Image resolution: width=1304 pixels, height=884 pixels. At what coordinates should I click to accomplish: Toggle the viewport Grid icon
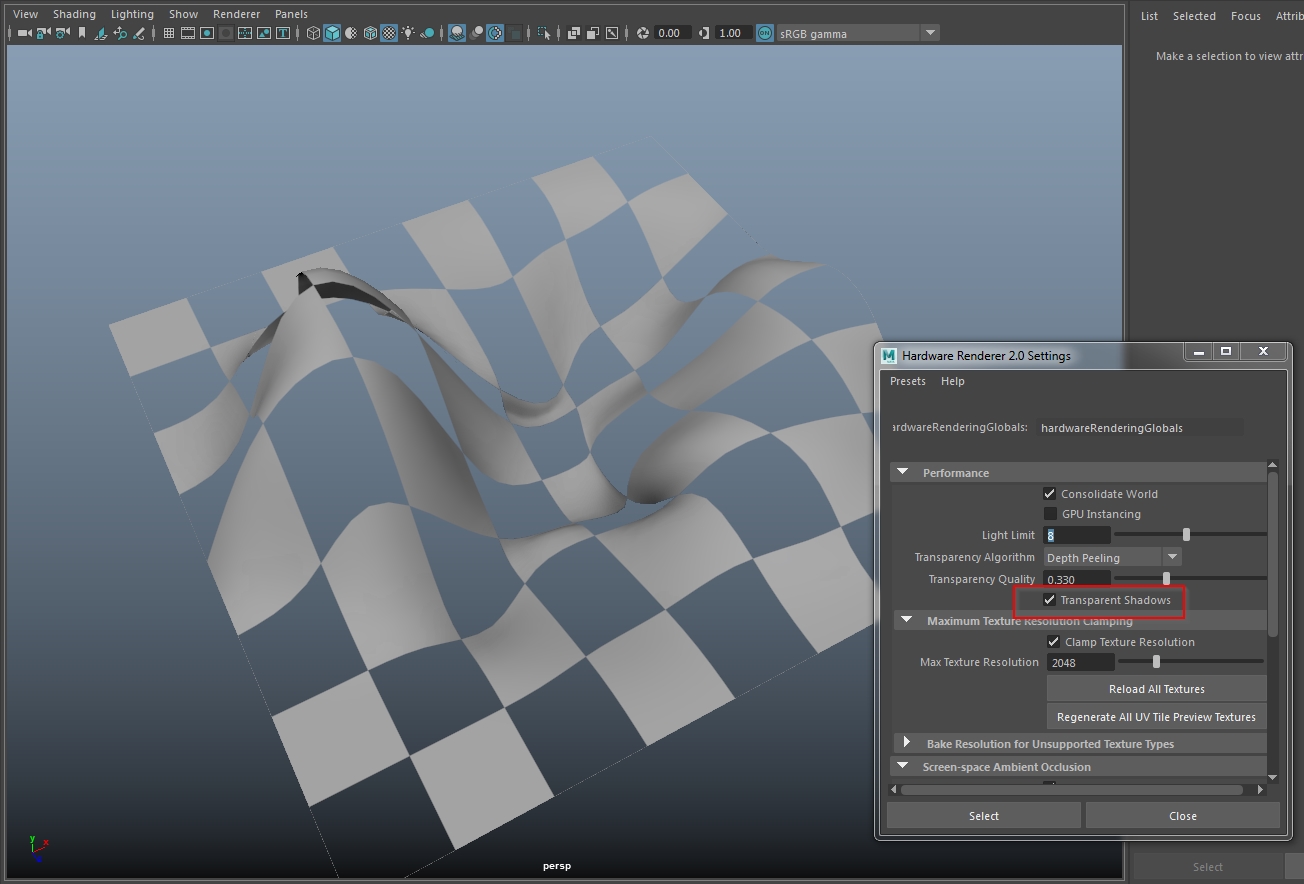(169, 33)
